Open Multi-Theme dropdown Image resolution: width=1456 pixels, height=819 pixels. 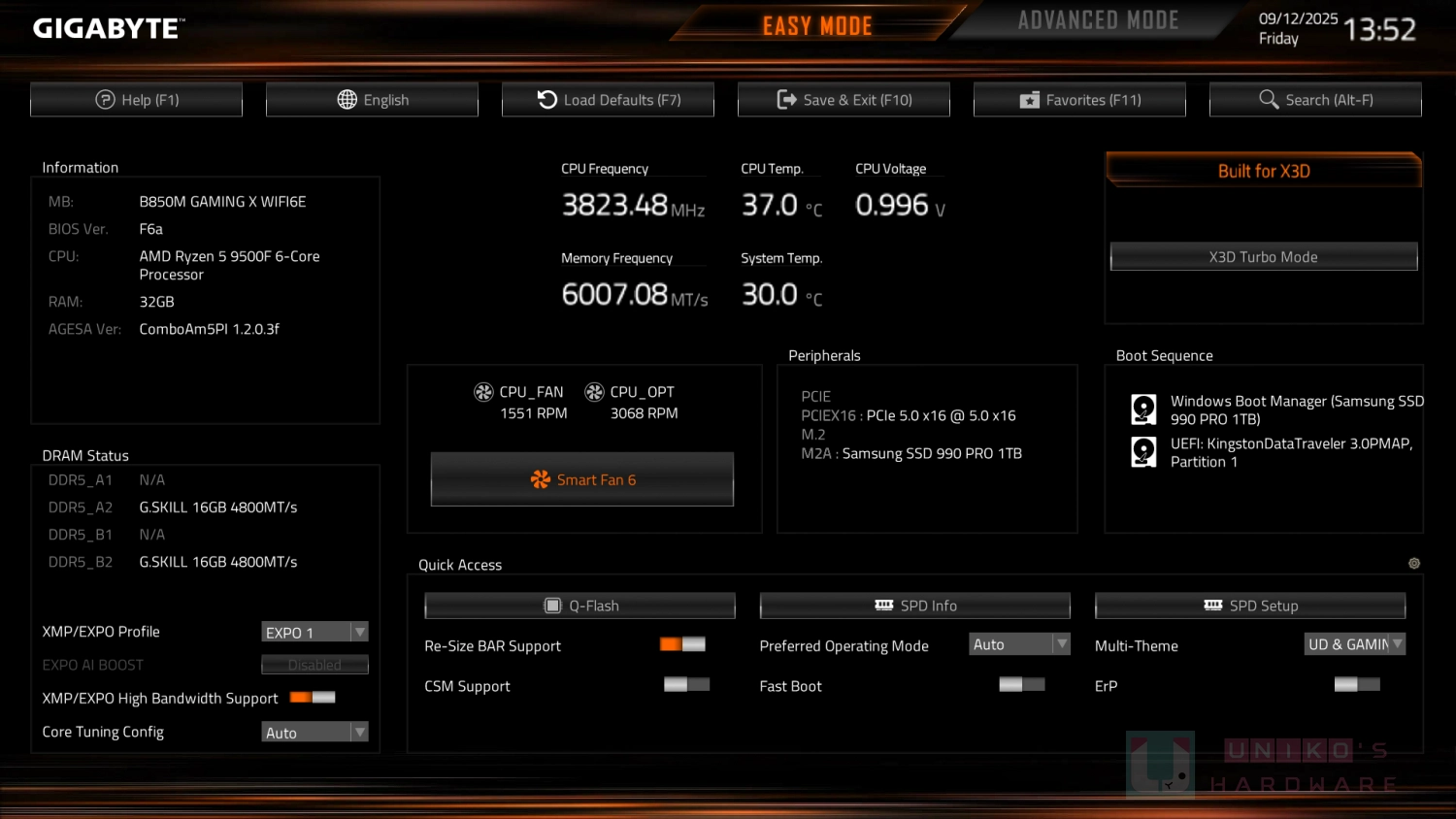click(1355, 644)
